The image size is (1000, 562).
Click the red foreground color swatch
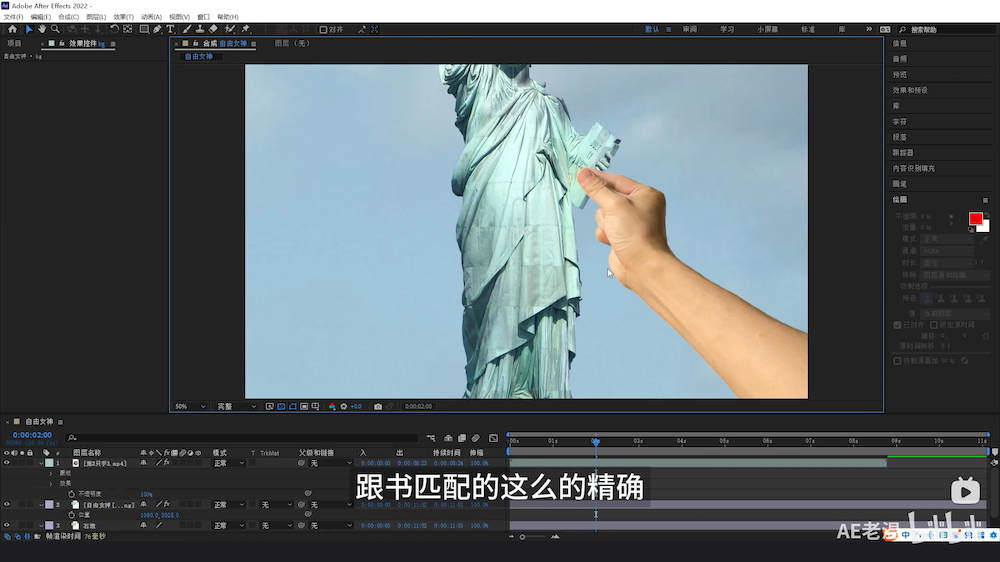click(x=975, y=219)
